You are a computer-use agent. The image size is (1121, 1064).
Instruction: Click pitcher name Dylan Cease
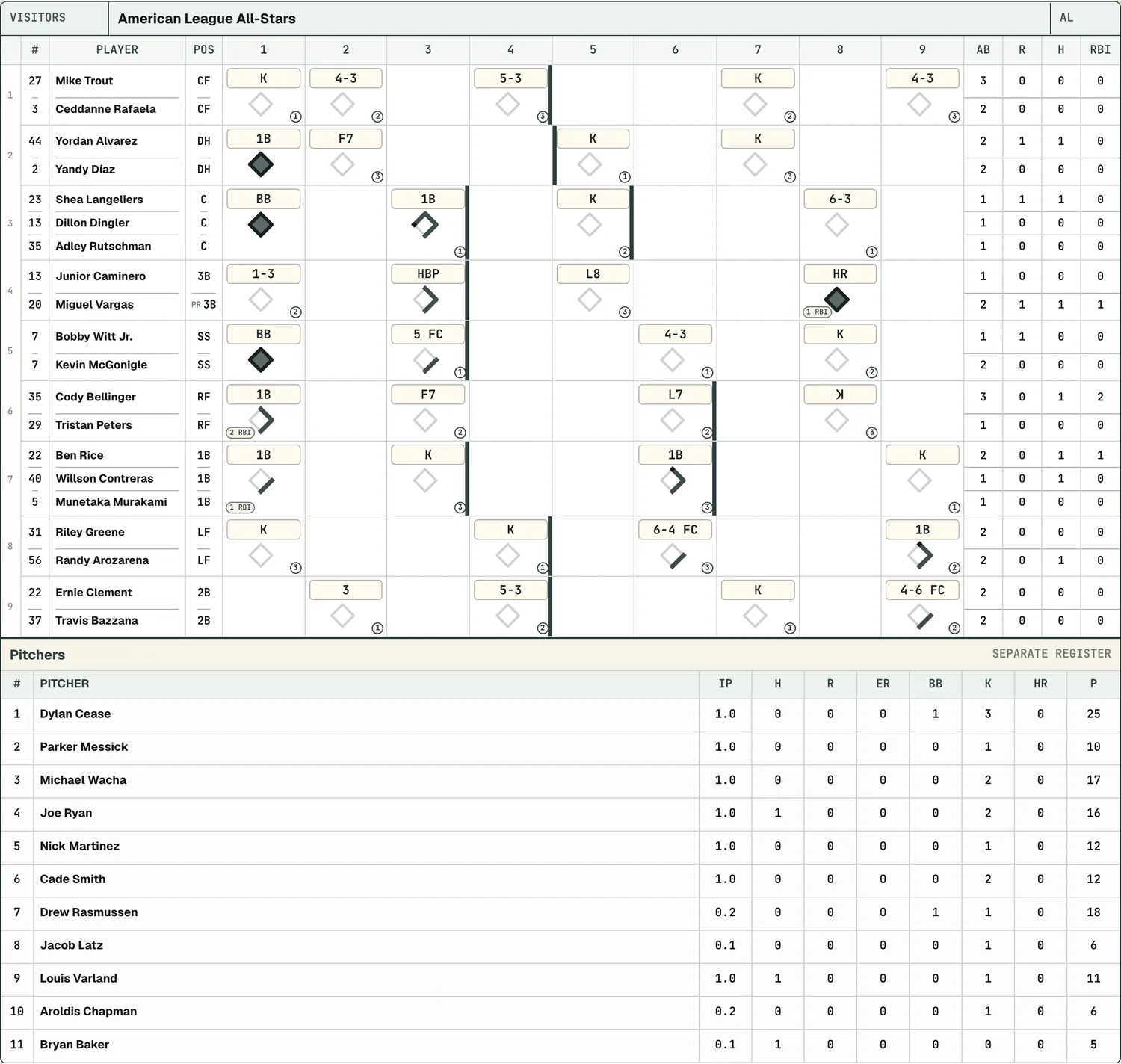(x=75, y=714)
